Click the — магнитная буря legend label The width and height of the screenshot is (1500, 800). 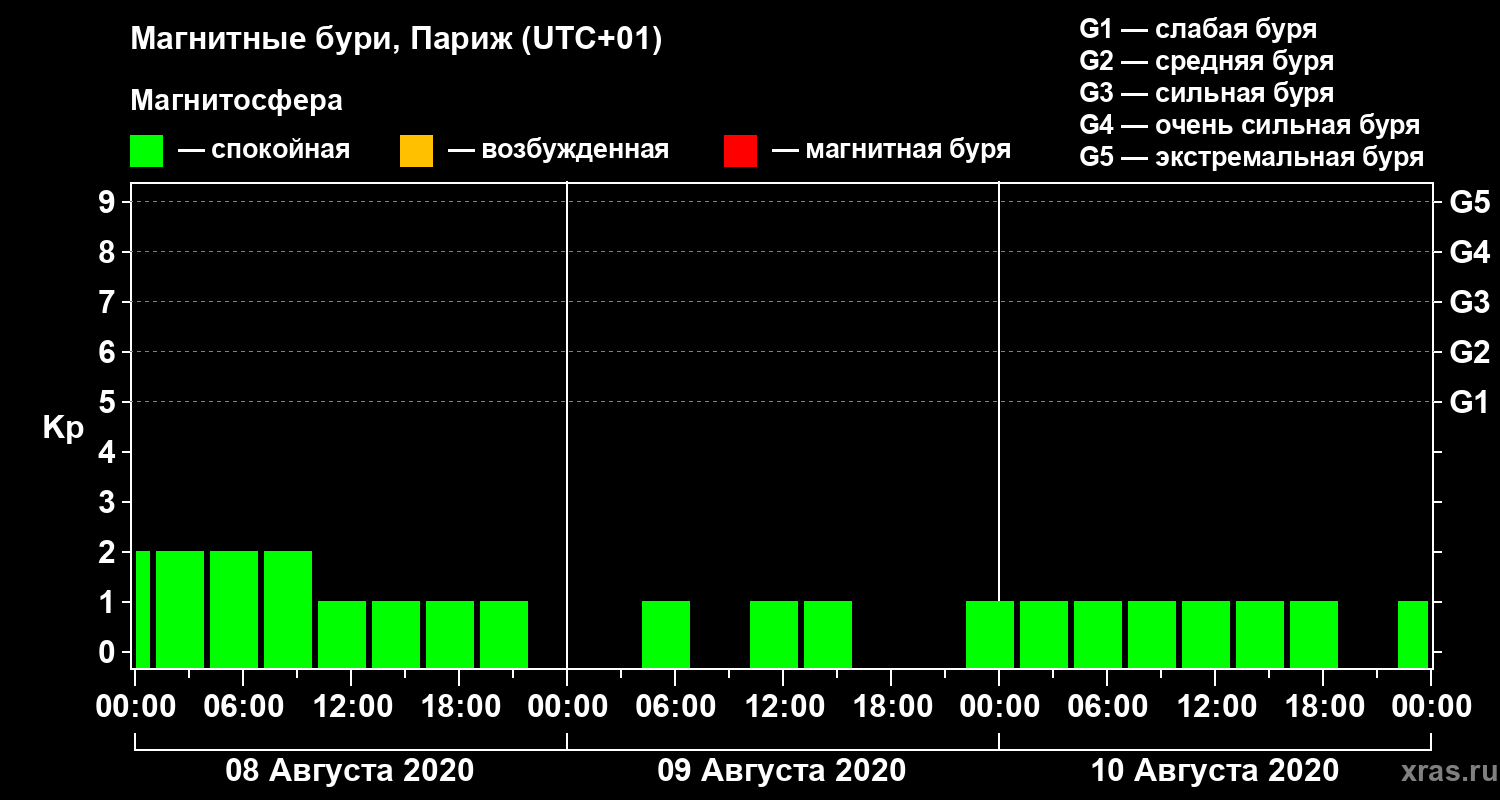point(891,151)
